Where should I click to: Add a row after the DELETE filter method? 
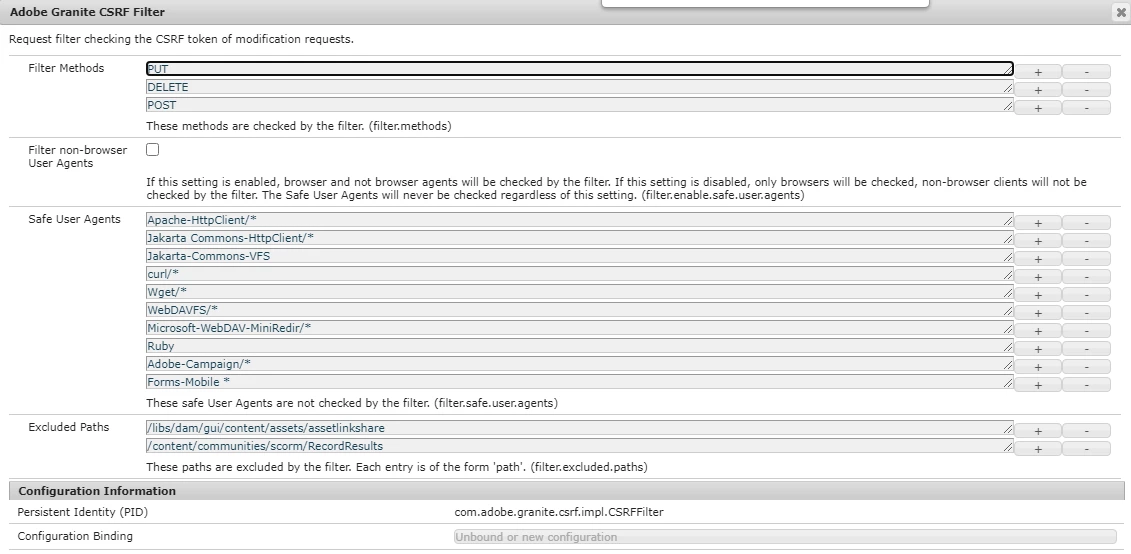coord(1038,89)
